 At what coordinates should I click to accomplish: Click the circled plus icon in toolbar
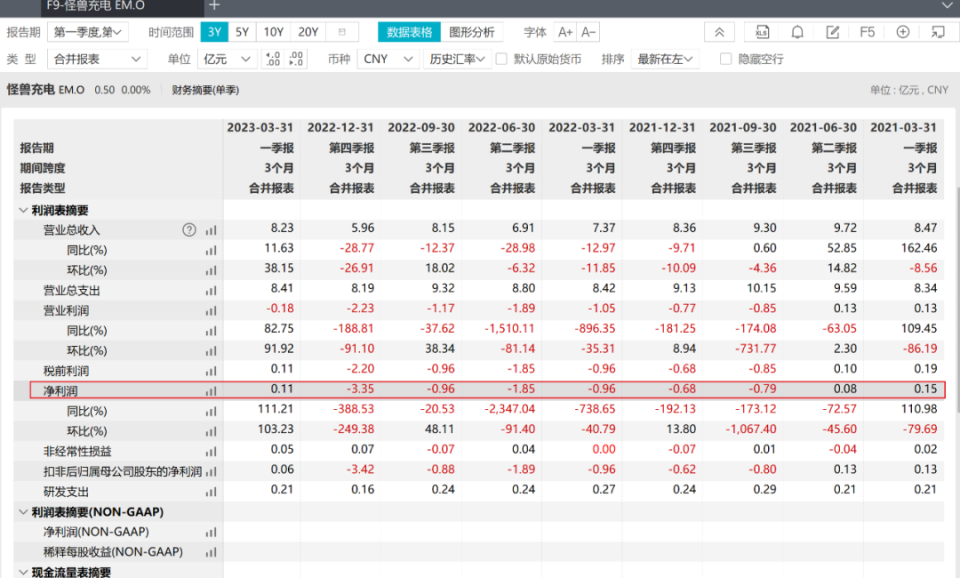coord(902,32)
